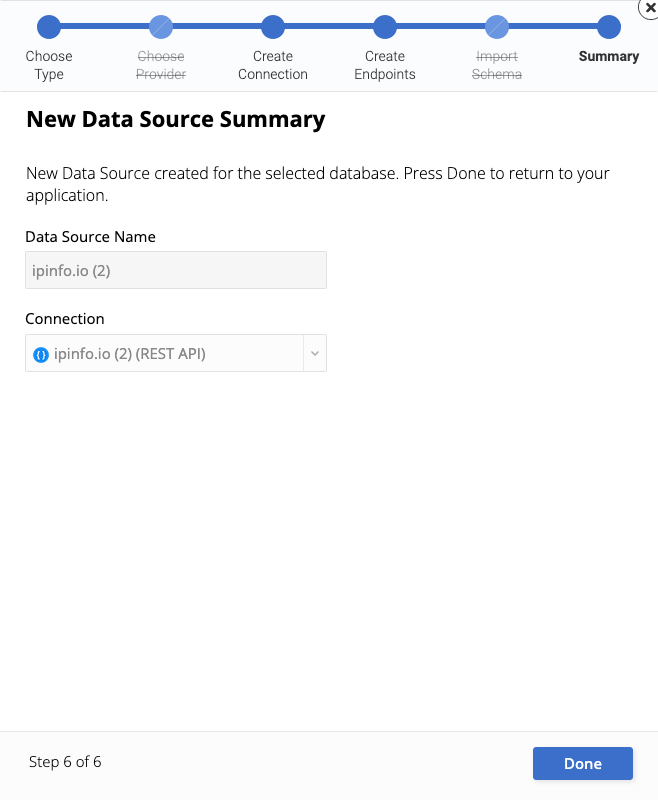Click the REST API connection icon
This screenshot has height=800, width=658.
40,353
